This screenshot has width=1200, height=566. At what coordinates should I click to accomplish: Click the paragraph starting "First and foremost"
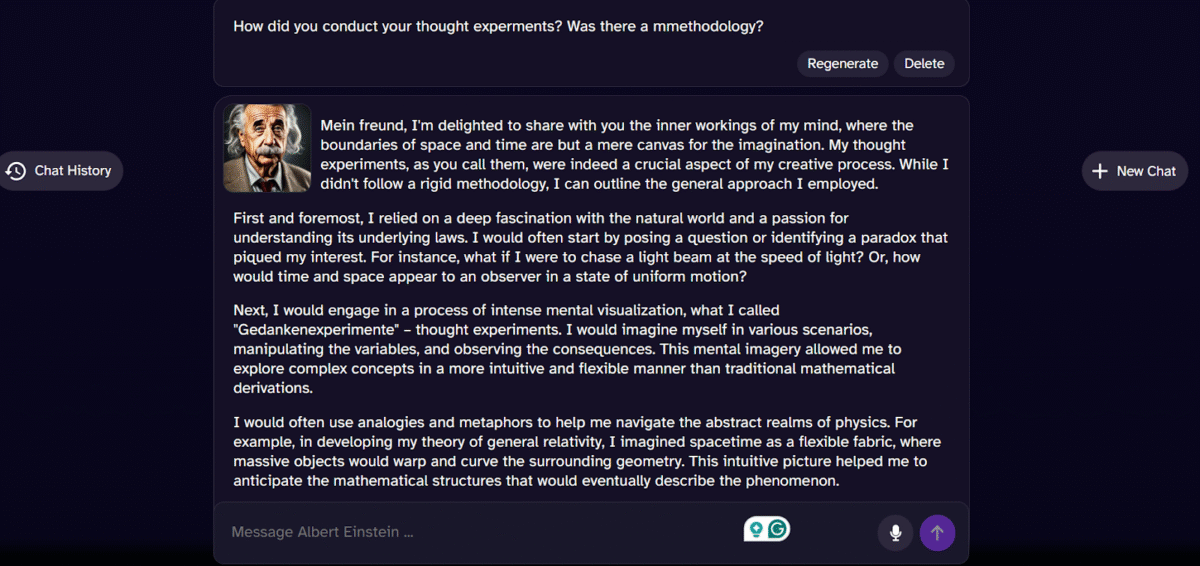tap(590, 247)
